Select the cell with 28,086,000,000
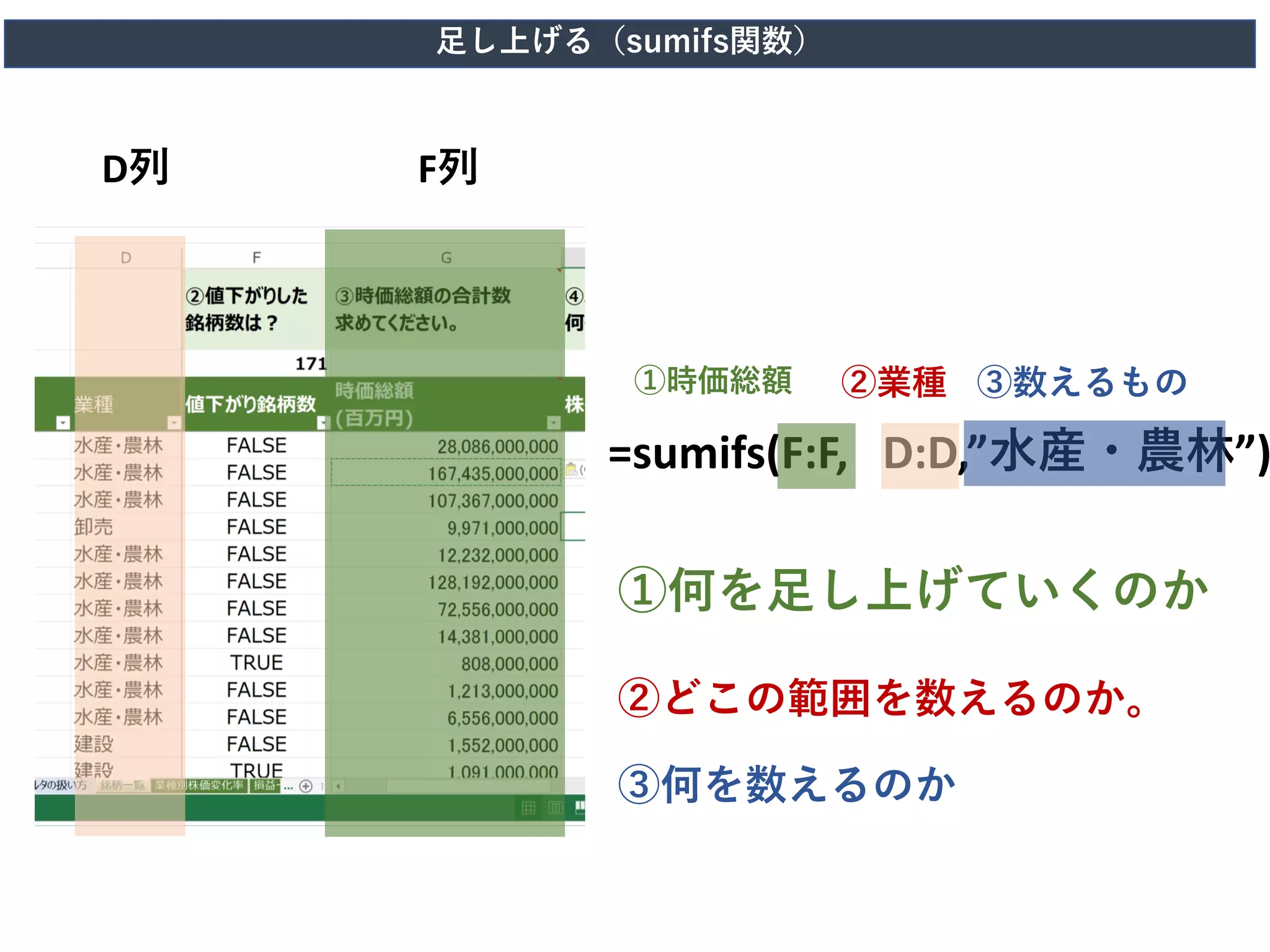This screenshot has width=1270, height=952. click(x=445, y=446)
